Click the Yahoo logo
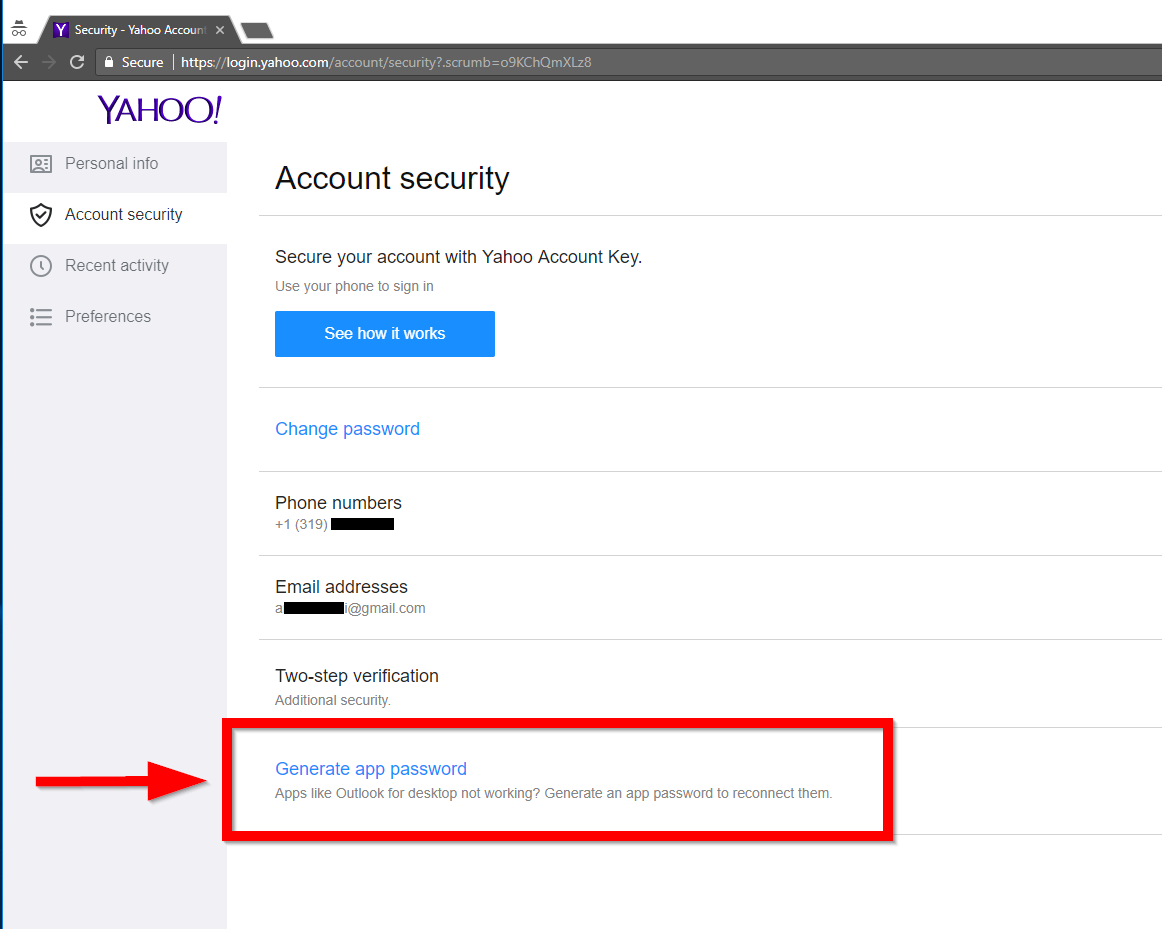This screenshot has width=1162, height=929. [x=159, y=110]
